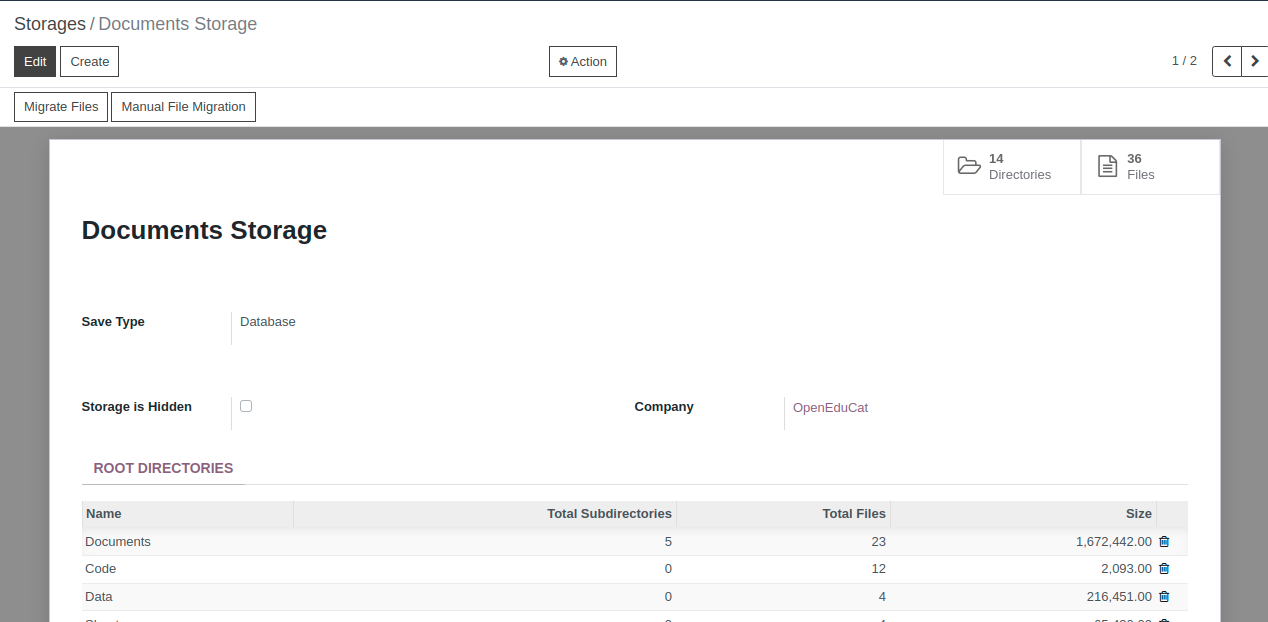Remove the Data directory using trash icon

point(1164,597)
